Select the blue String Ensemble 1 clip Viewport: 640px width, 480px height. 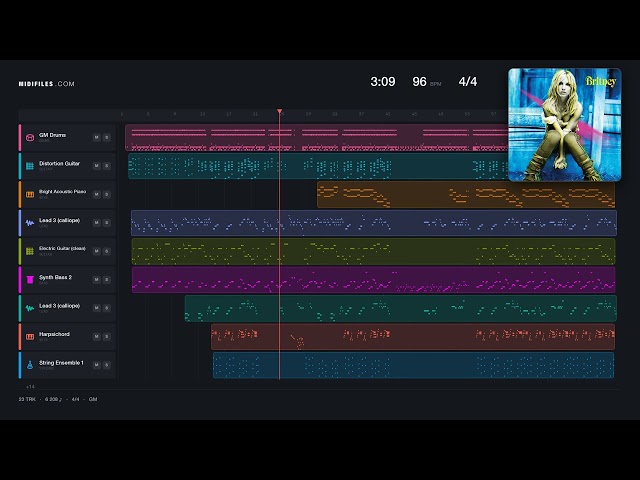(x=413, y=365)
